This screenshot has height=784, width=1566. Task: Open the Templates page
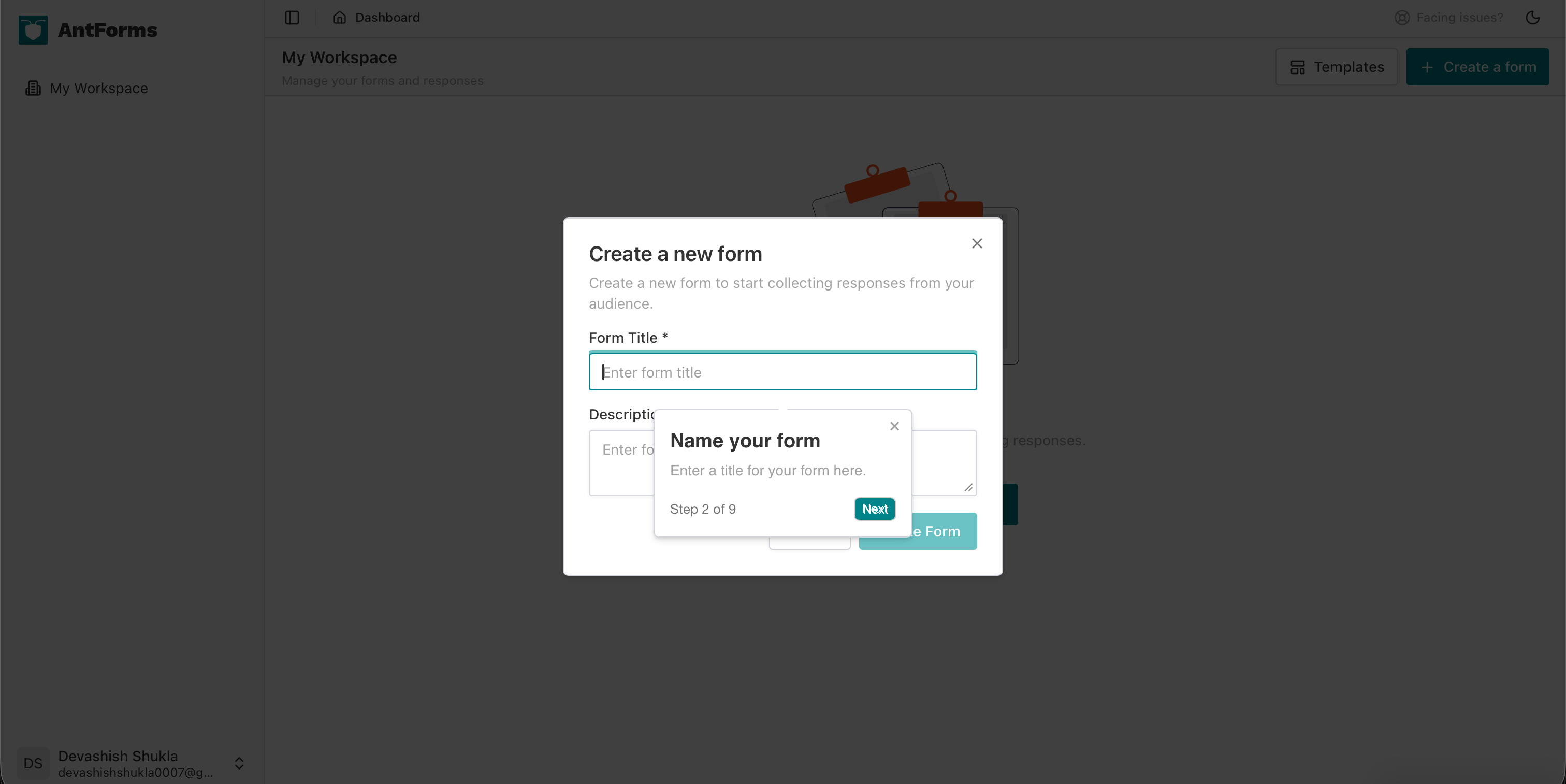(1337, 67)
